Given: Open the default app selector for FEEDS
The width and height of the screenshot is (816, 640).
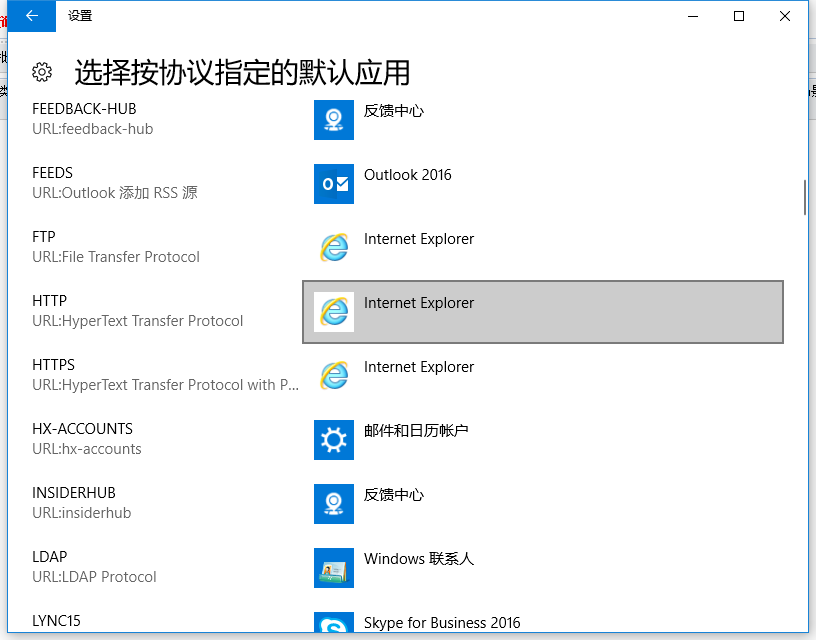Looking at the screenshot, I should (x=543, y=184).
